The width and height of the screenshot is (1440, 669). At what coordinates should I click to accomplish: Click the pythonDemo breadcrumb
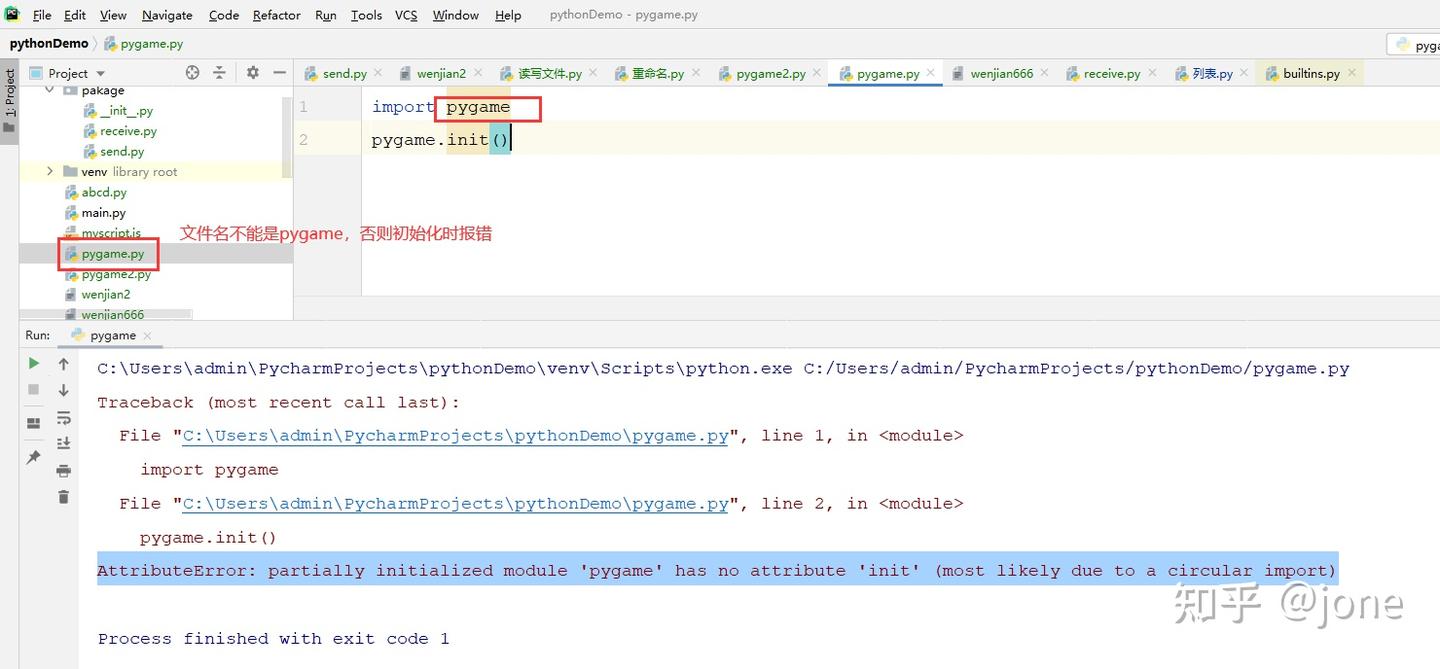pyautogui.click(x=49, y=43)
